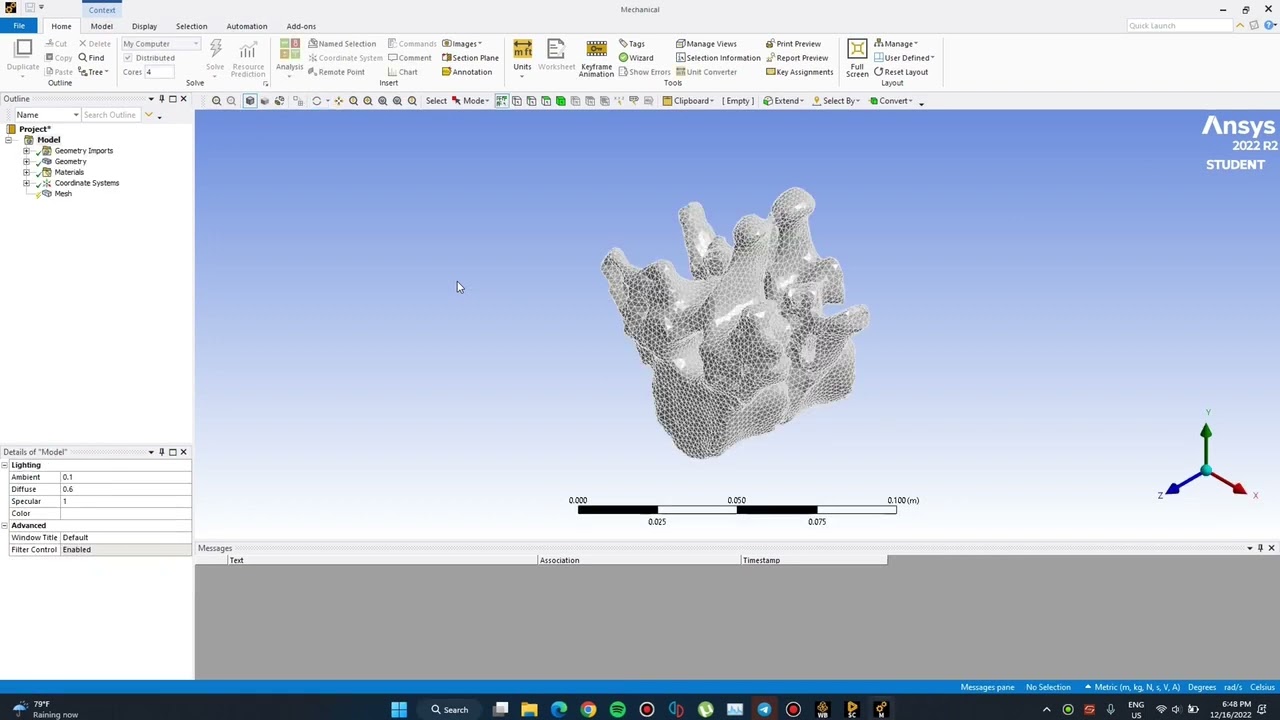Screen dimensions: 1280x720
Task: Open the Analysis insert menu
Action: (289, 56)
